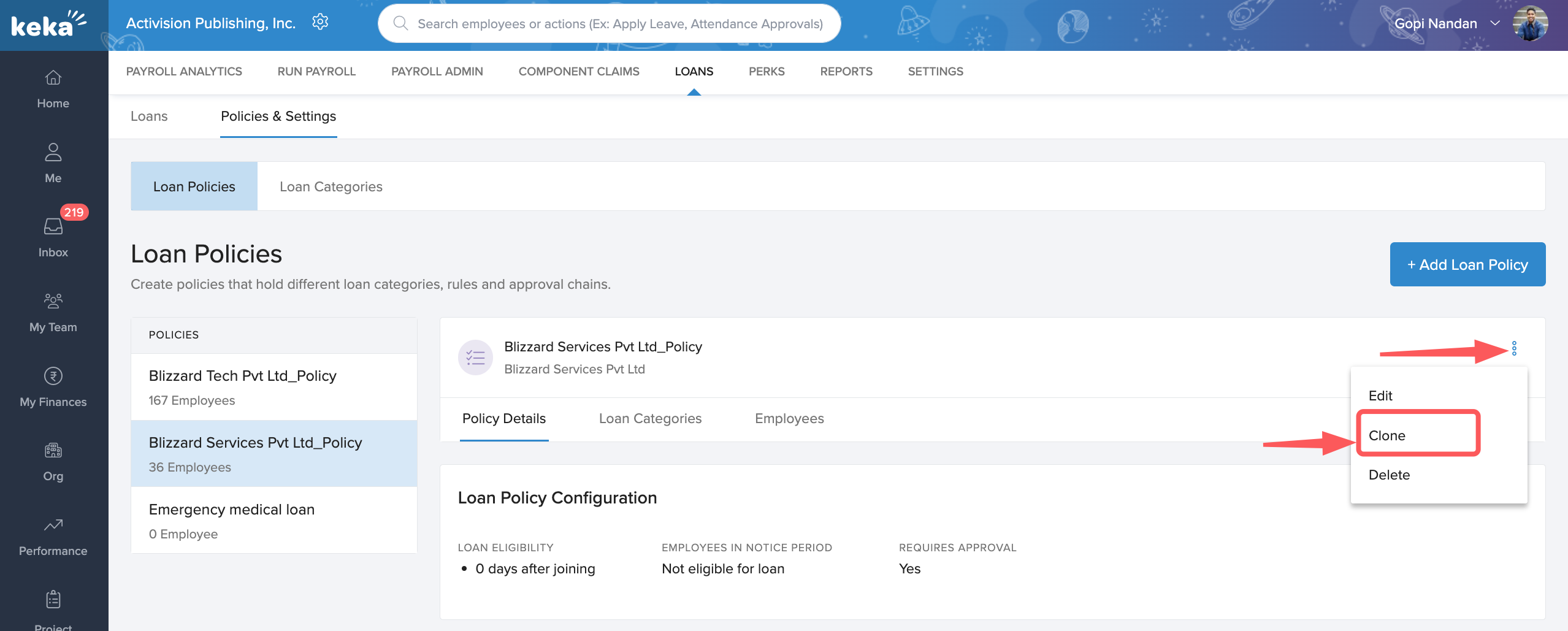The image size is (1568, 631).
Task: Switch to the Loan Categories policy tab
Action: (650, 418)
